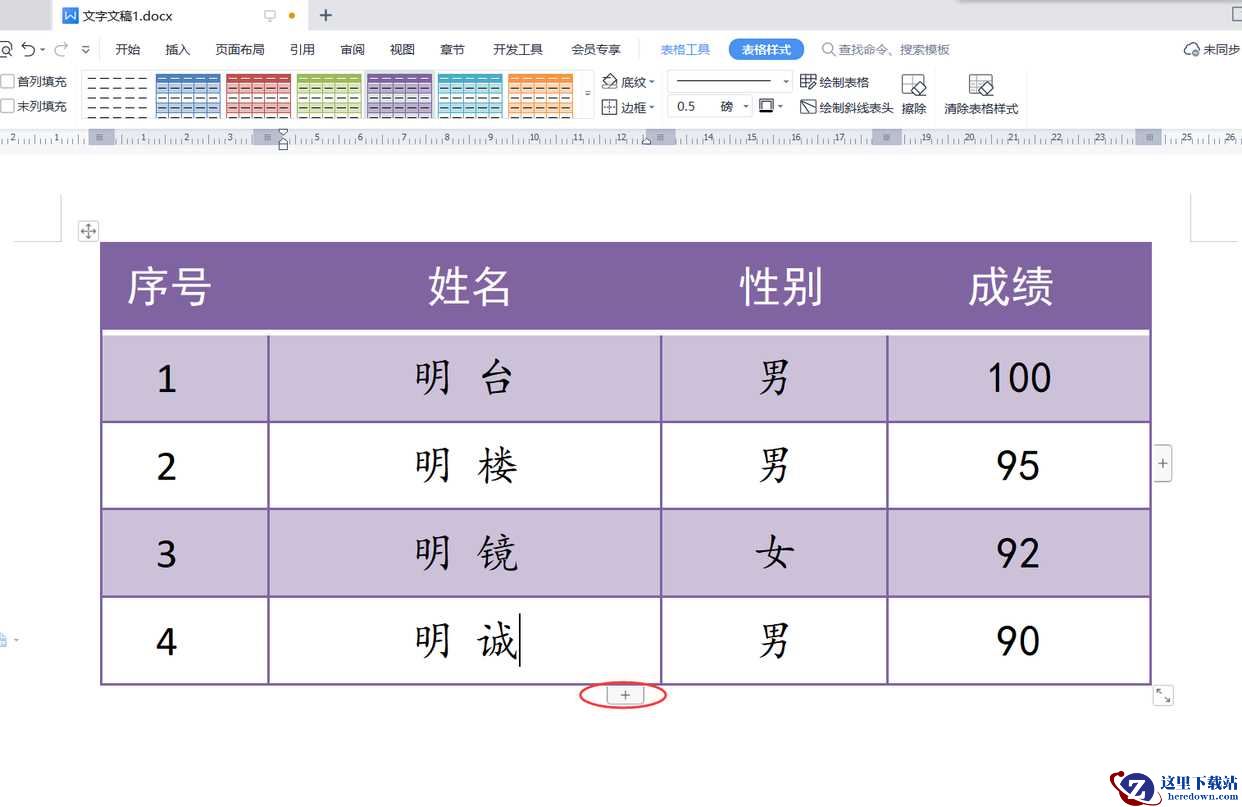1242x807 pixels.
Task: Open the 页面布局 tab
Action: coord(240,49)
